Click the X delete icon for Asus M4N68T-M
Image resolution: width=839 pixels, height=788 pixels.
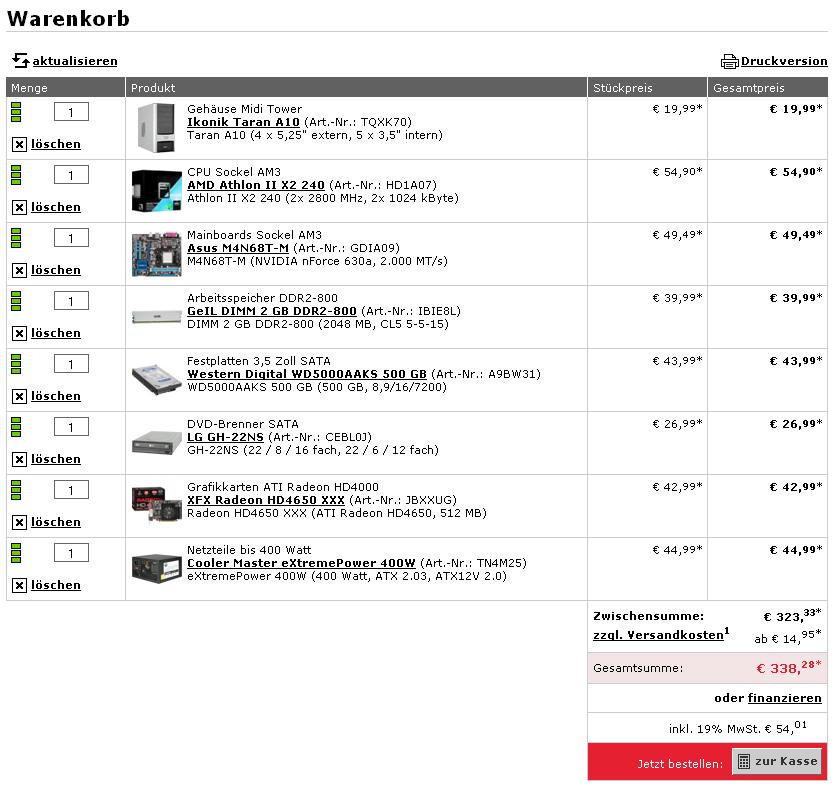19,271
